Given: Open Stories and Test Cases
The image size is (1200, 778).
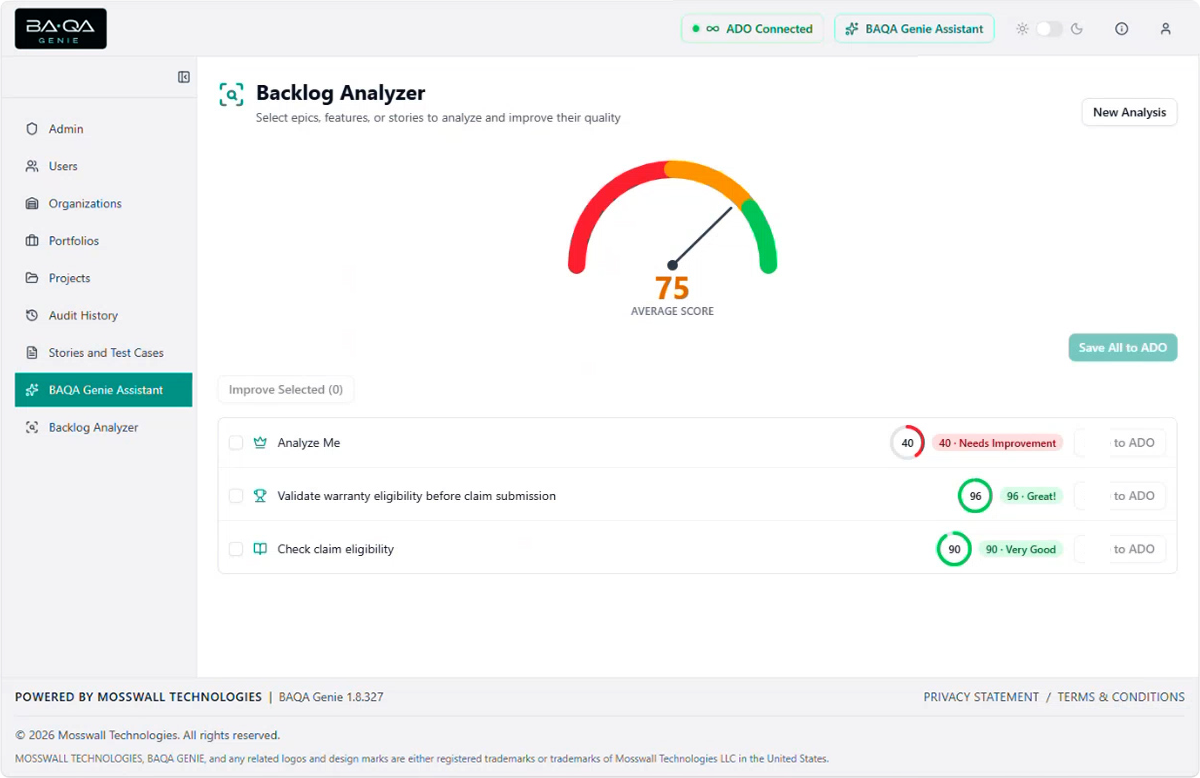Looking at the screenshot, I should tap(103, 353).
